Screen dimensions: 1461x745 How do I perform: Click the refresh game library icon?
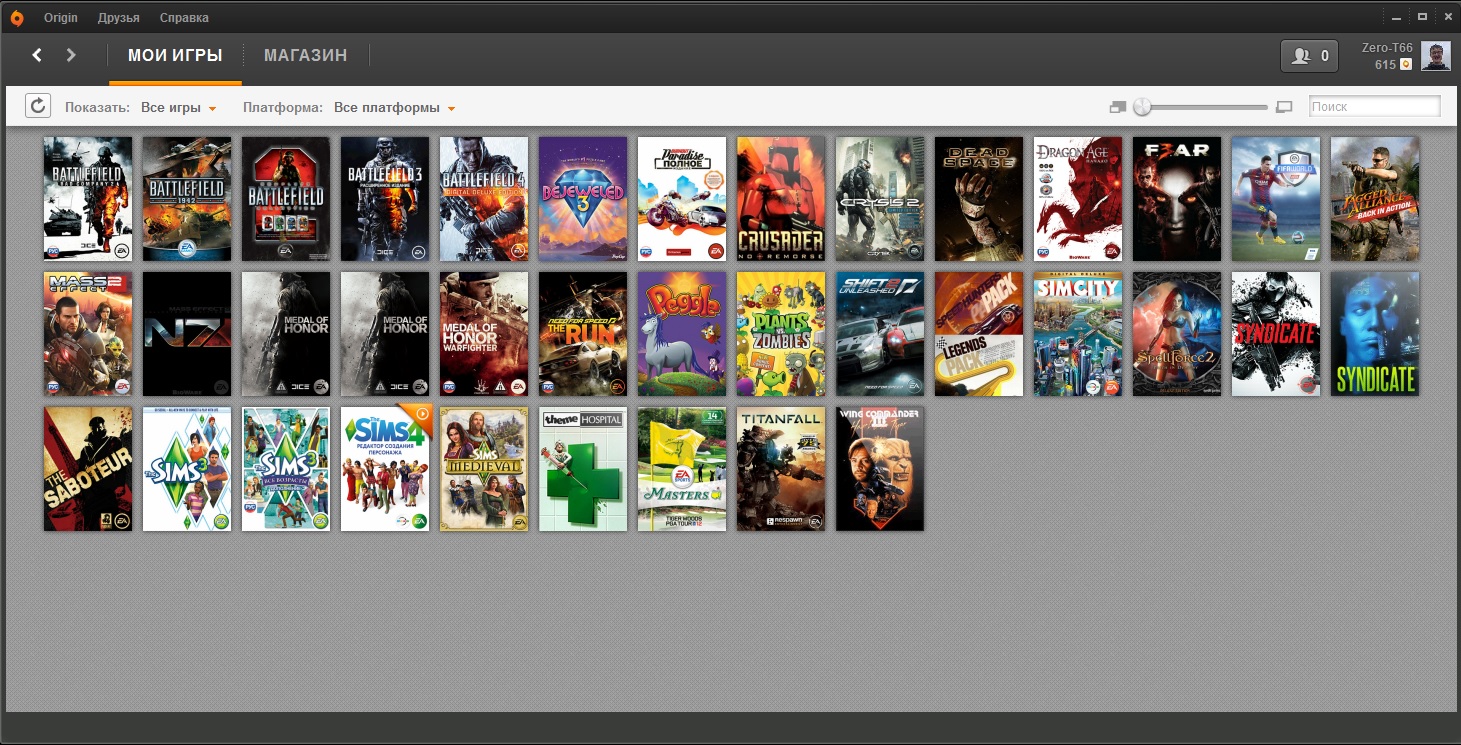click(37, 106)
